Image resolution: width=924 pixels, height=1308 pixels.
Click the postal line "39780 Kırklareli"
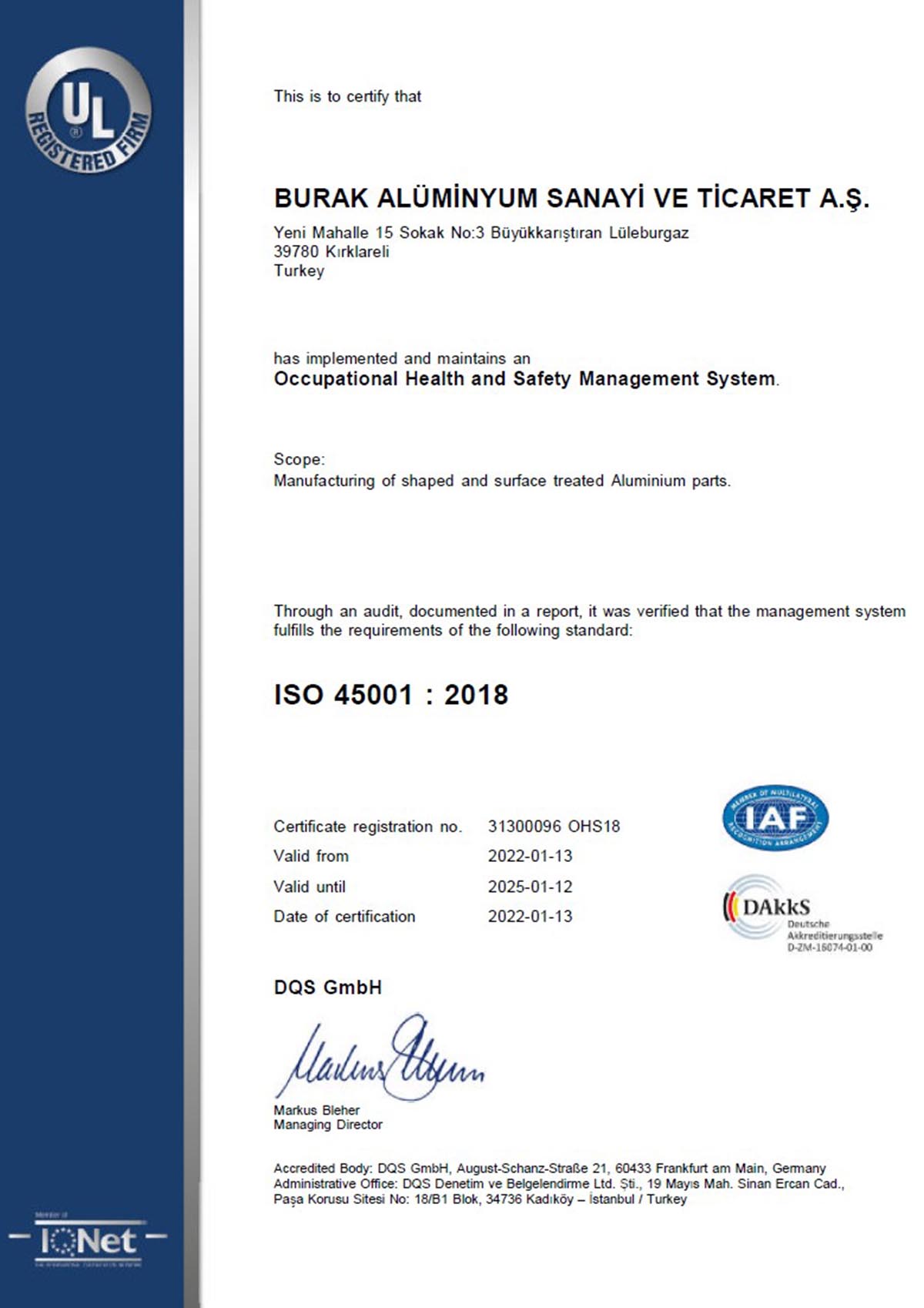(x=331, y=252)
